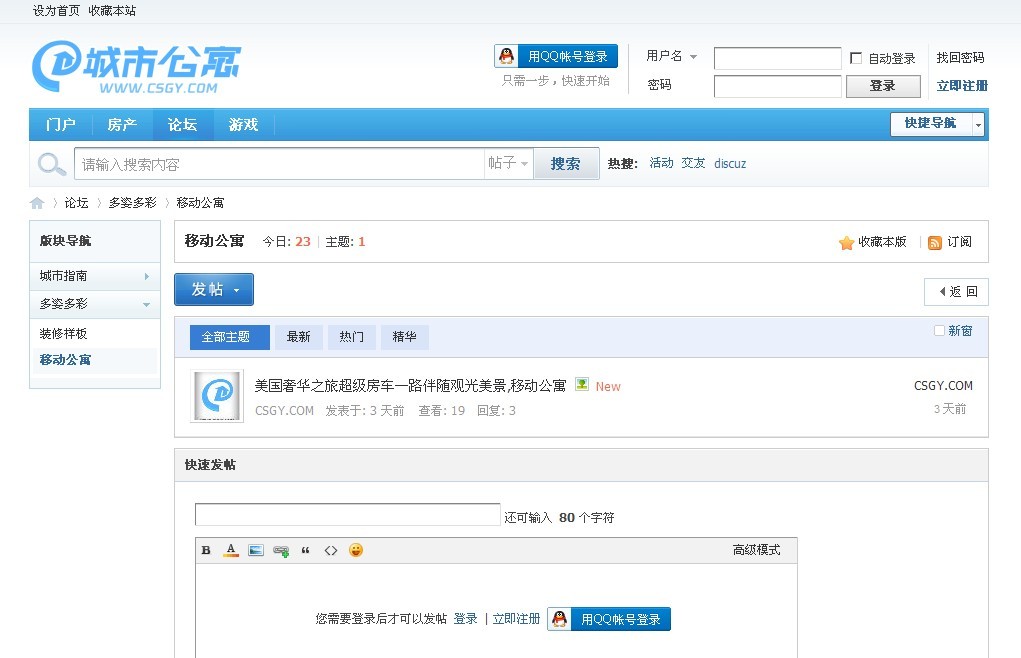Click the hot search 交友 link
This screenshot has height=658, width=1021.
pyautogui.click(x=693, y=163)
